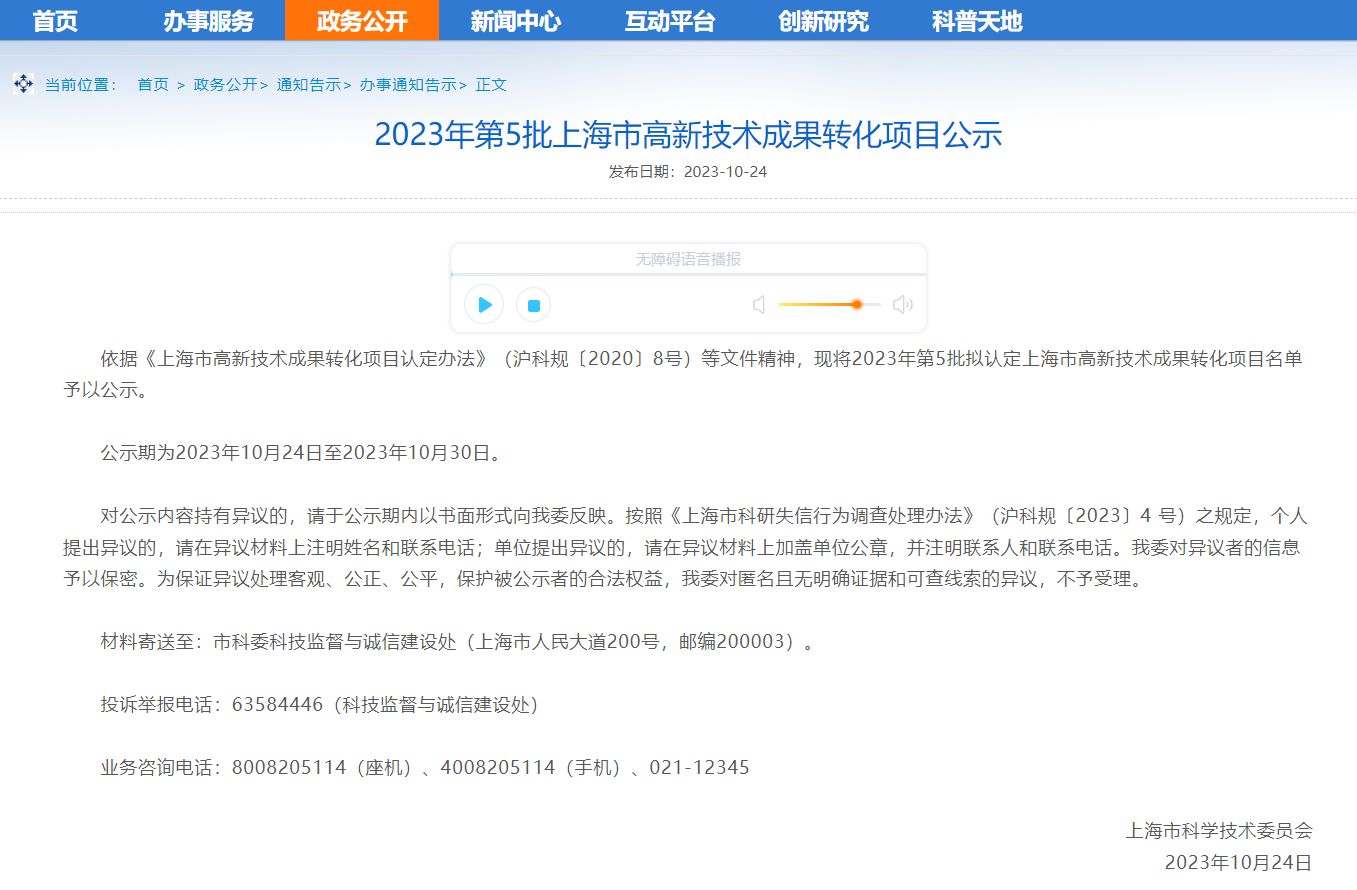This screenshot has height=890, width=1357.
Task: Open the 办事通知告示 breadcrumb link
Action: click(407, 85)
